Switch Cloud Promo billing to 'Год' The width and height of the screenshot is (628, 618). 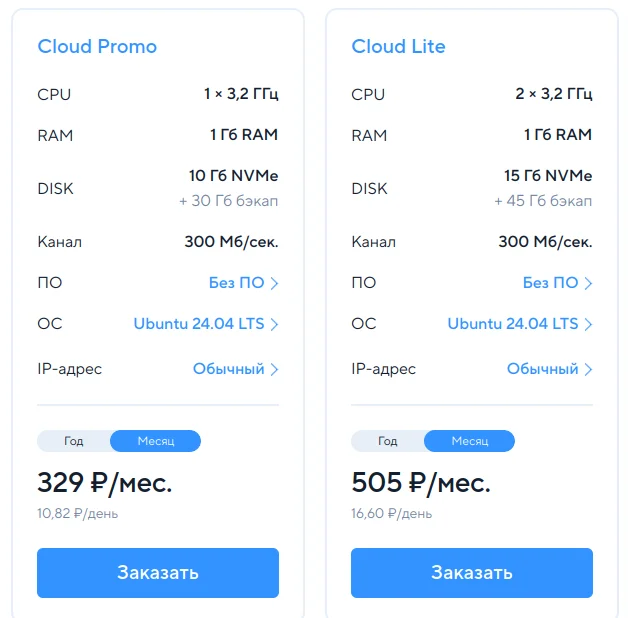tap(74, 441)
